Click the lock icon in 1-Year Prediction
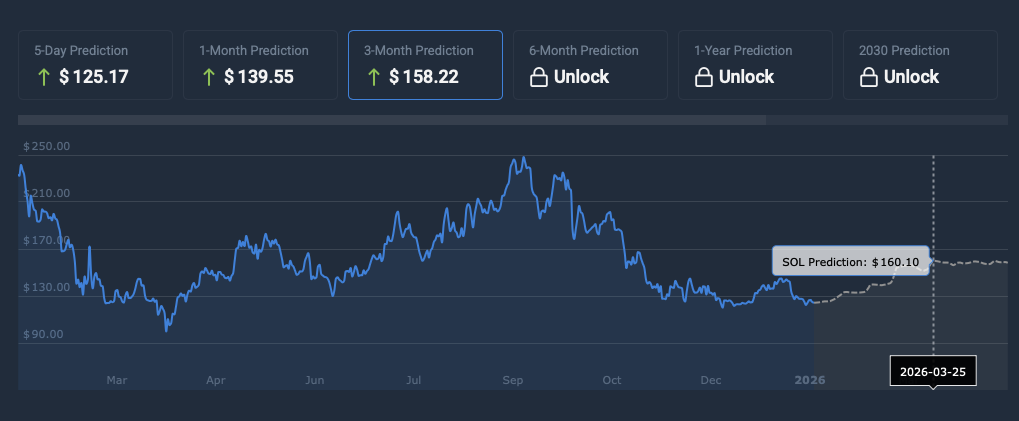Image resolution: width=1019 pixels, height=421 pixels. click(x=703, y=77)
